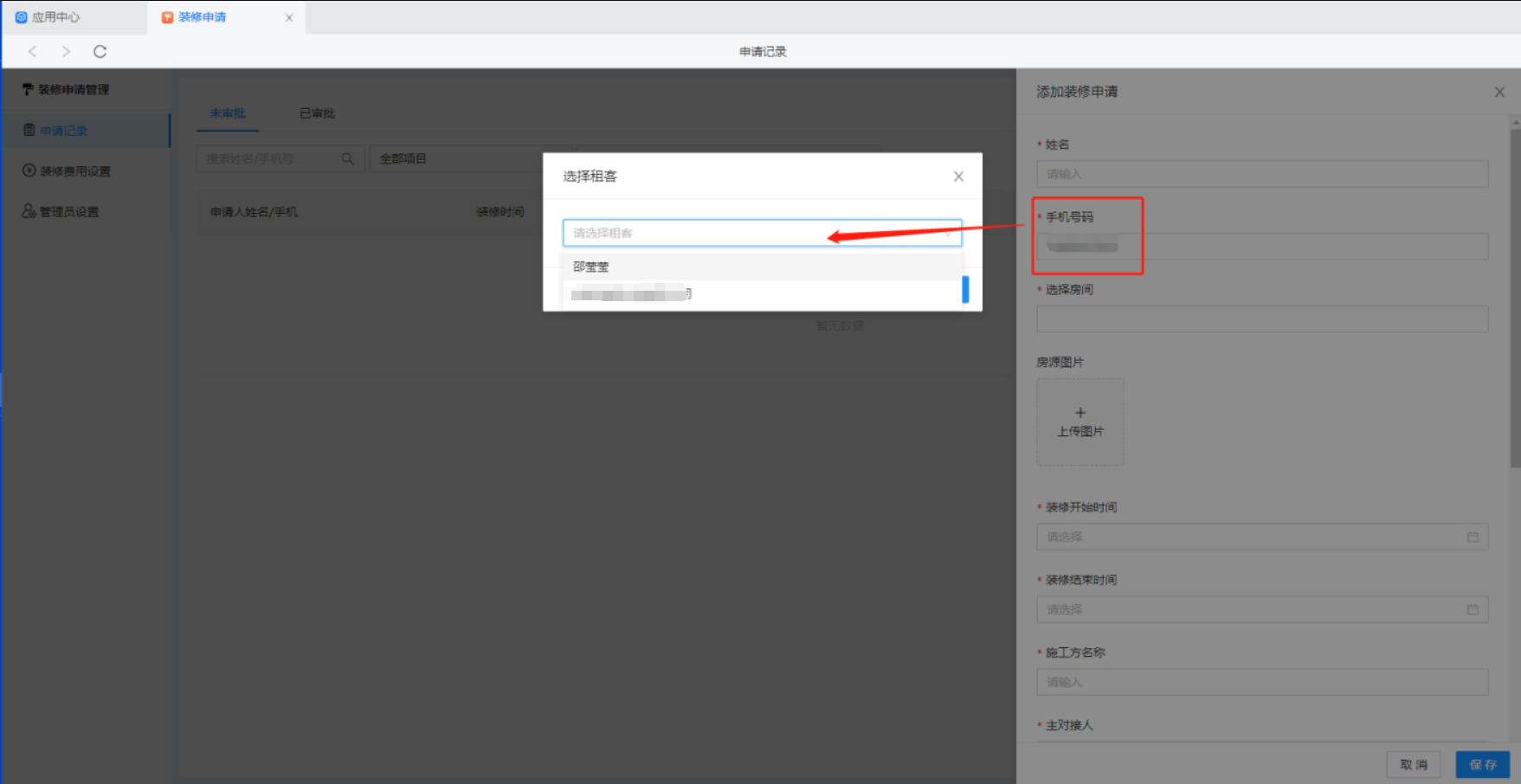The width and height of the screenshot is (1521, 784).
Task: Click the plus icon to upload image
Action: pyautogui.click(x=1080, y=413)
